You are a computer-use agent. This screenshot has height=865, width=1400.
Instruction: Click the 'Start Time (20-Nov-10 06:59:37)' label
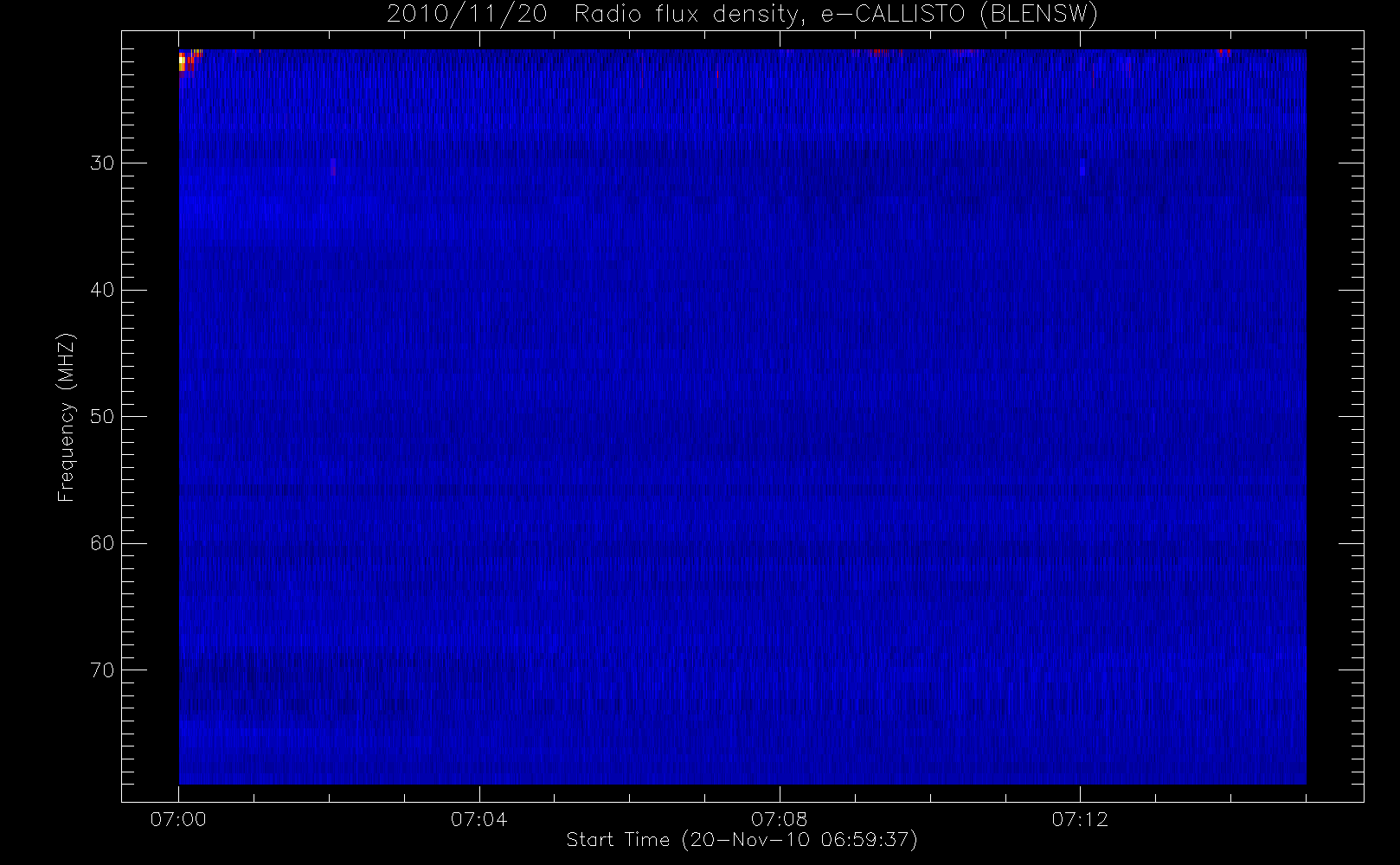pyautogui.click(x=742, y=840)
